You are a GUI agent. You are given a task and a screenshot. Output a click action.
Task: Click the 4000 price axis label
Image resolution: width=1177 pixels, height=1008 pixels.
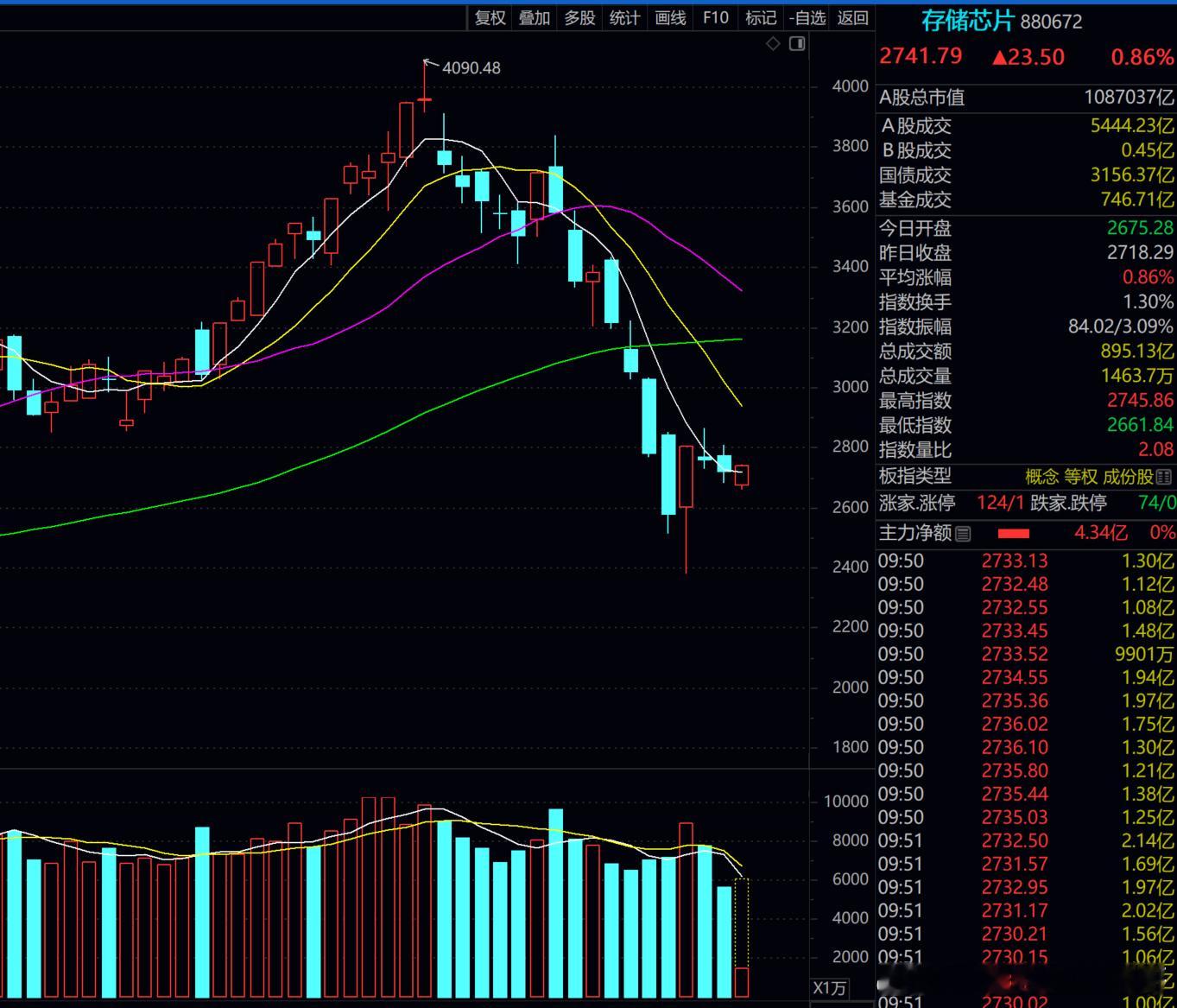[x=850, y=86]
